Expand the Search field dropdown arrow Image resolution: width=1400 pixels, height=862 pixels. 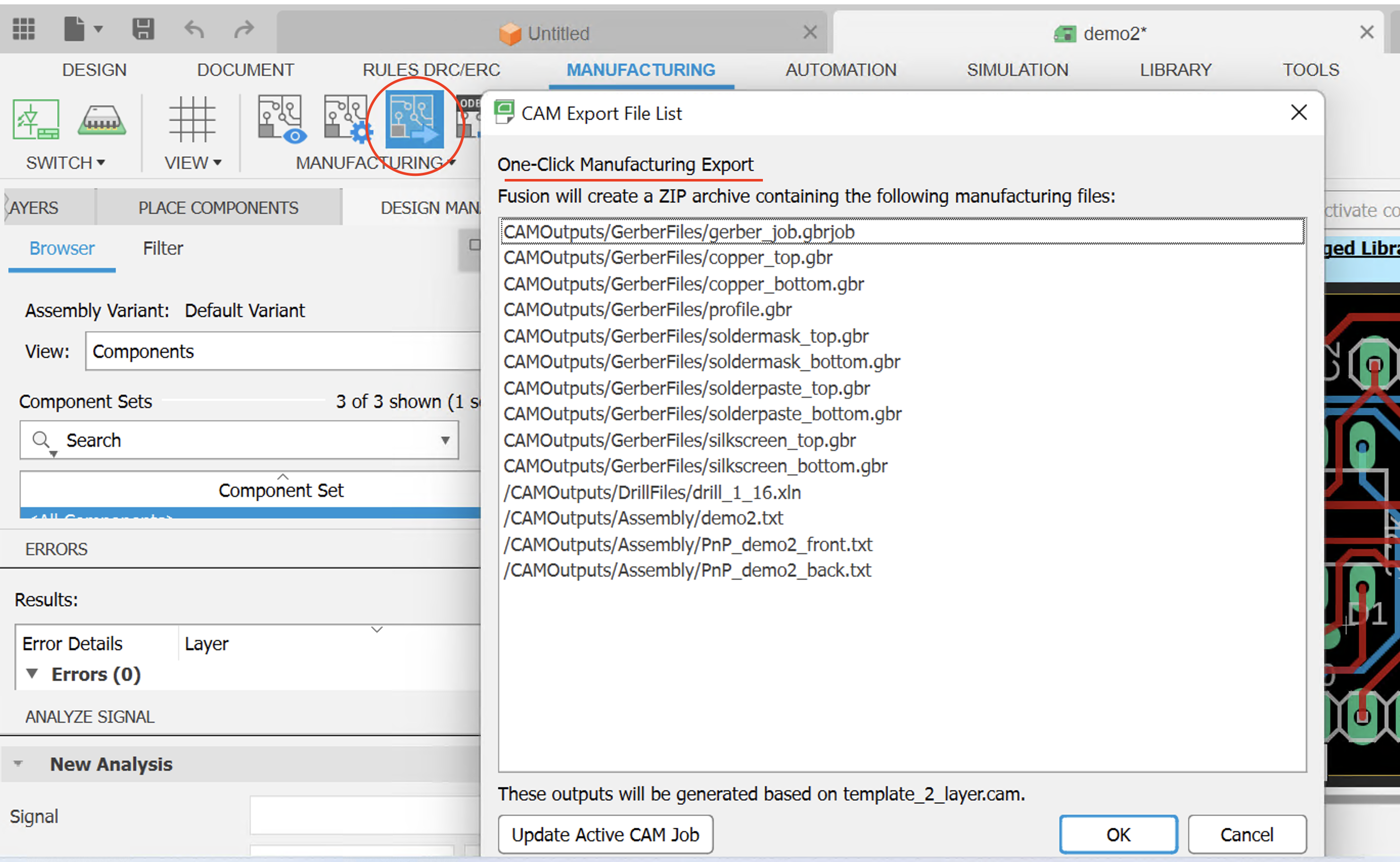[445, 440]
